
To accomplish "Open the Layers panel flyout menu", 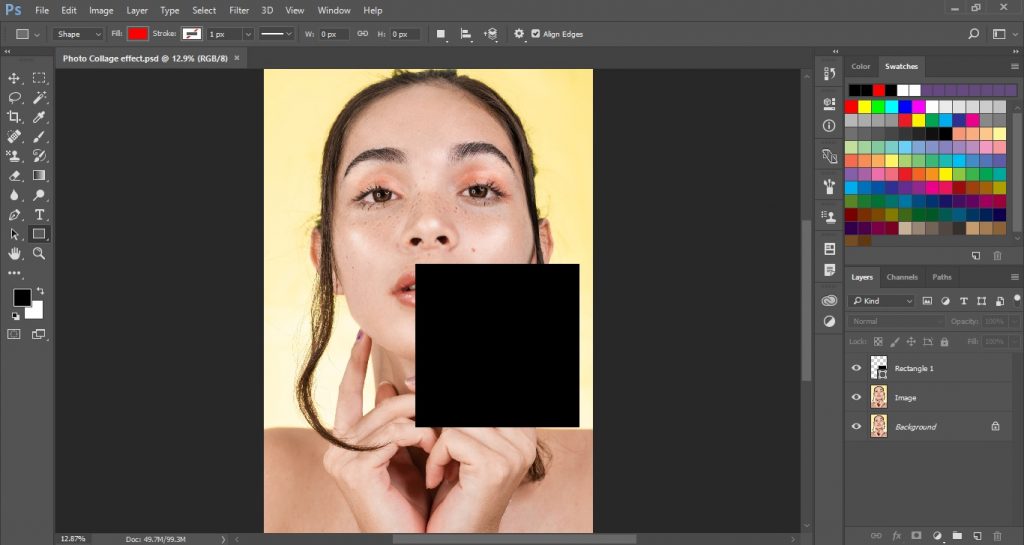I will (1014, 277).
